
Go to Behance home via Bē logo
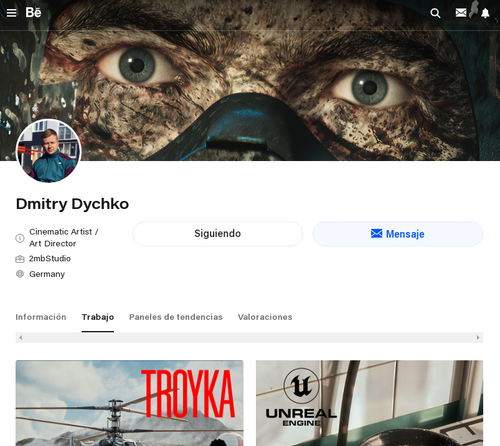33,12
